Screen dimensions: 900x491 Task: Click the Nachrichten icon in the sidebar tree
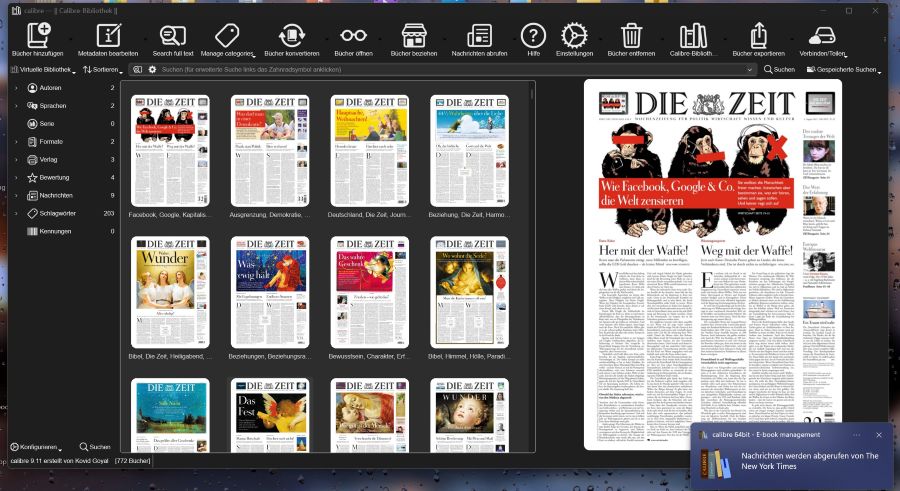click(x=32, y=195)
